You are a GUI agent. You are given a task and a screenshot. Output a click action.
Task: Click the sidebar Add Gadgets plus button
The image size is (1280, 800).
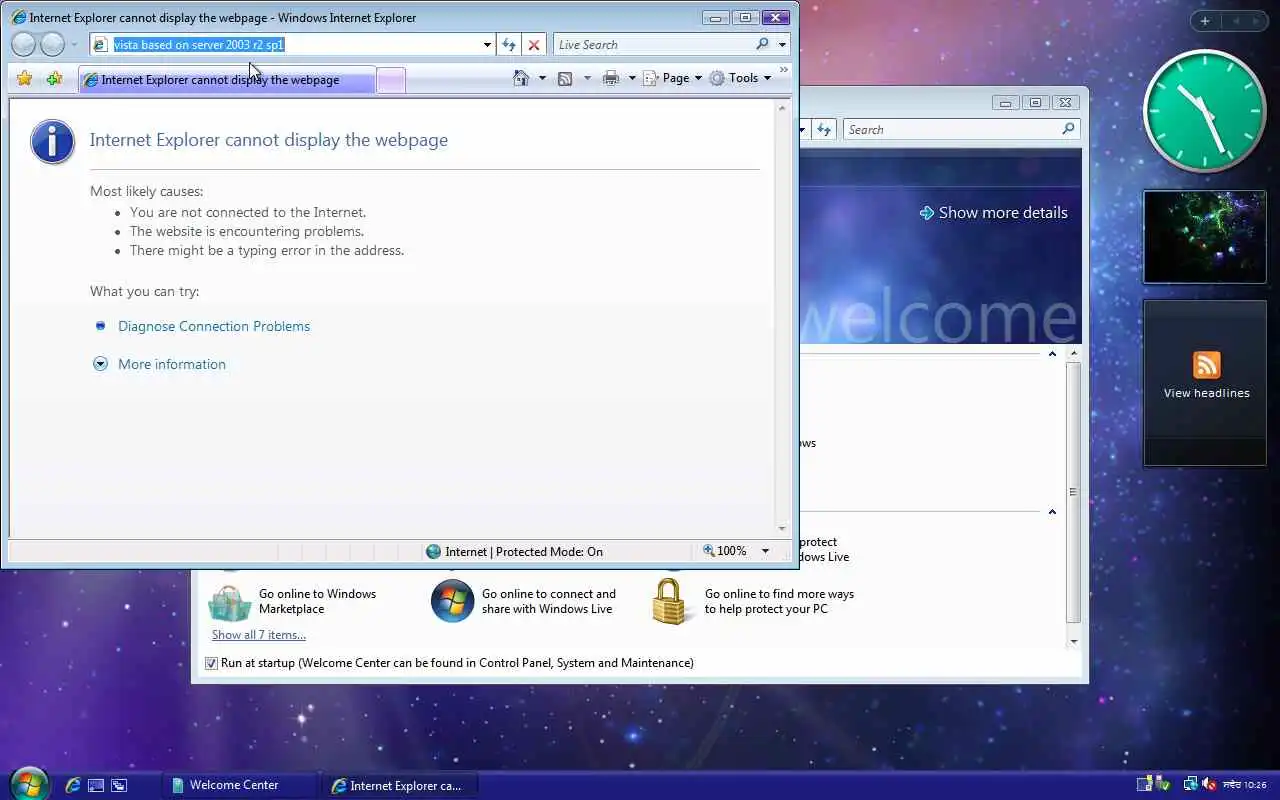click(x=1205, y=21)
